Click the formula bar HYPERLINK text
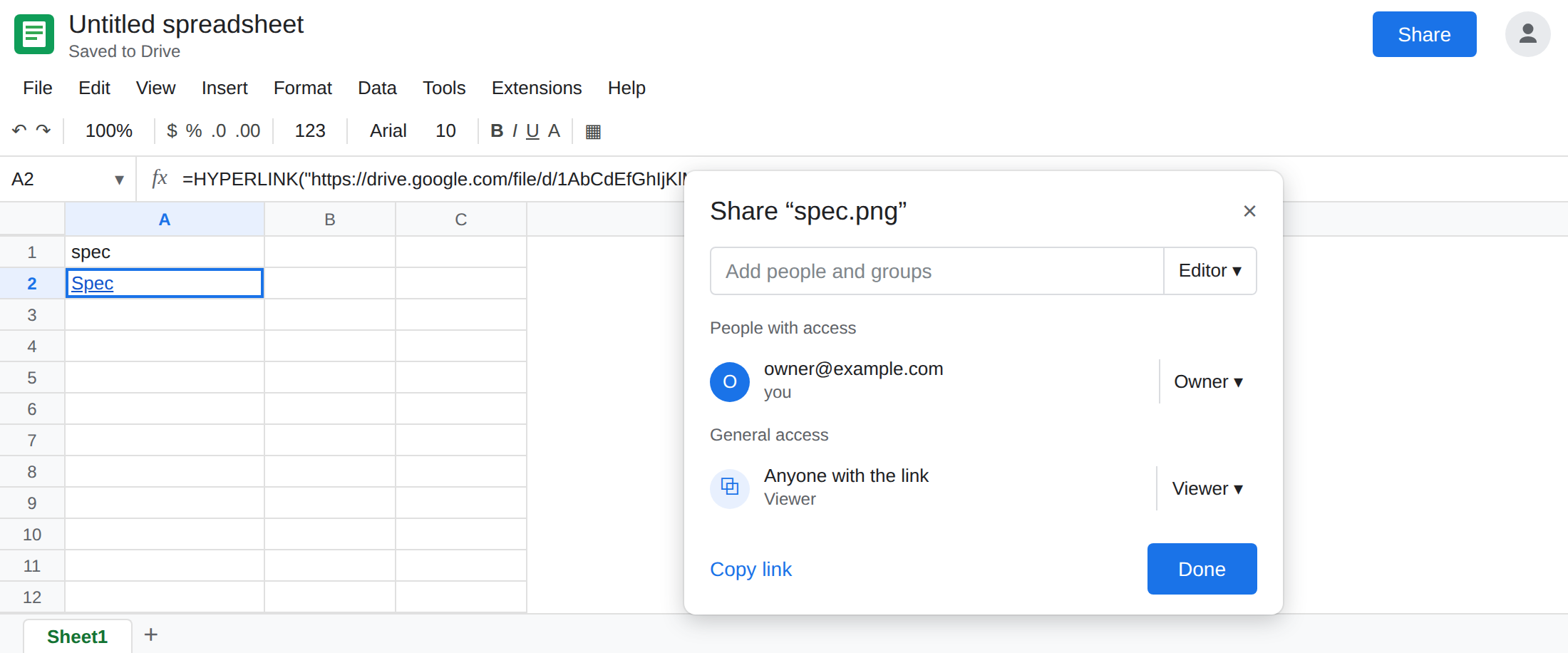 [435, 179]
